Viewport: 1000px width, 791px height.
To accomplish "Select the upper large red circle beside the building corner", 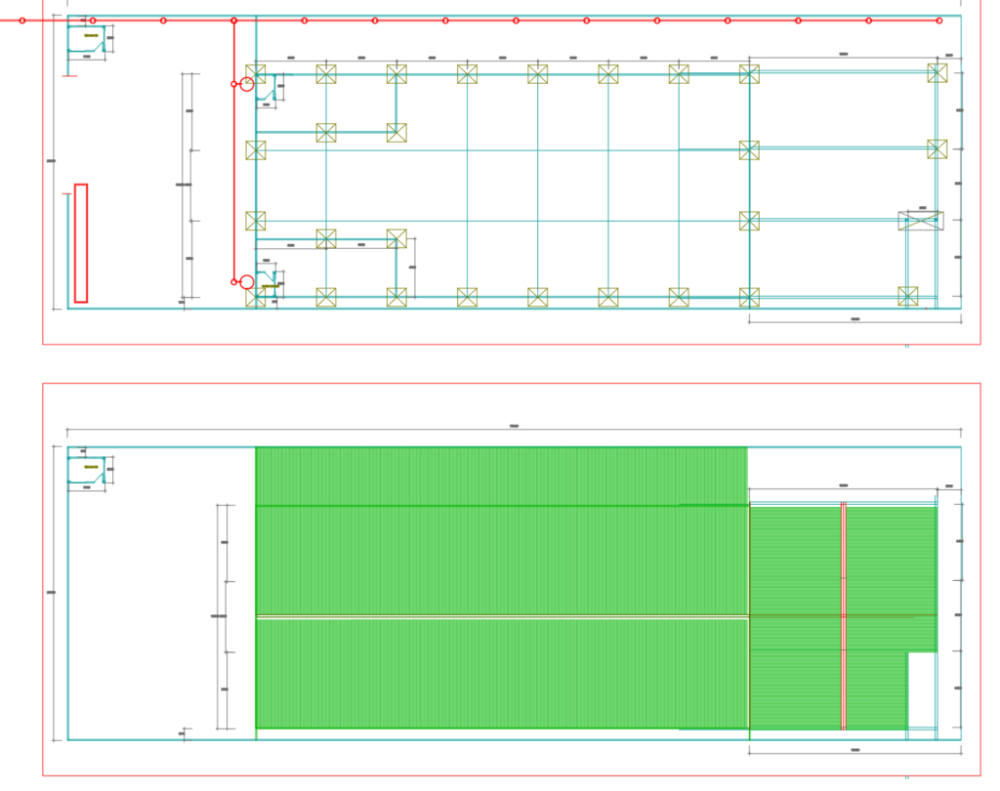I will coord(247,84).
